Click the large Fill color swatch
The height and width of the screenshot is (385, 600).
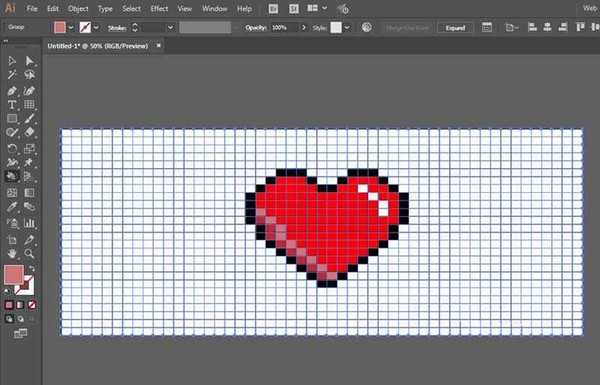pyautogui.click(x=14, y=274)
